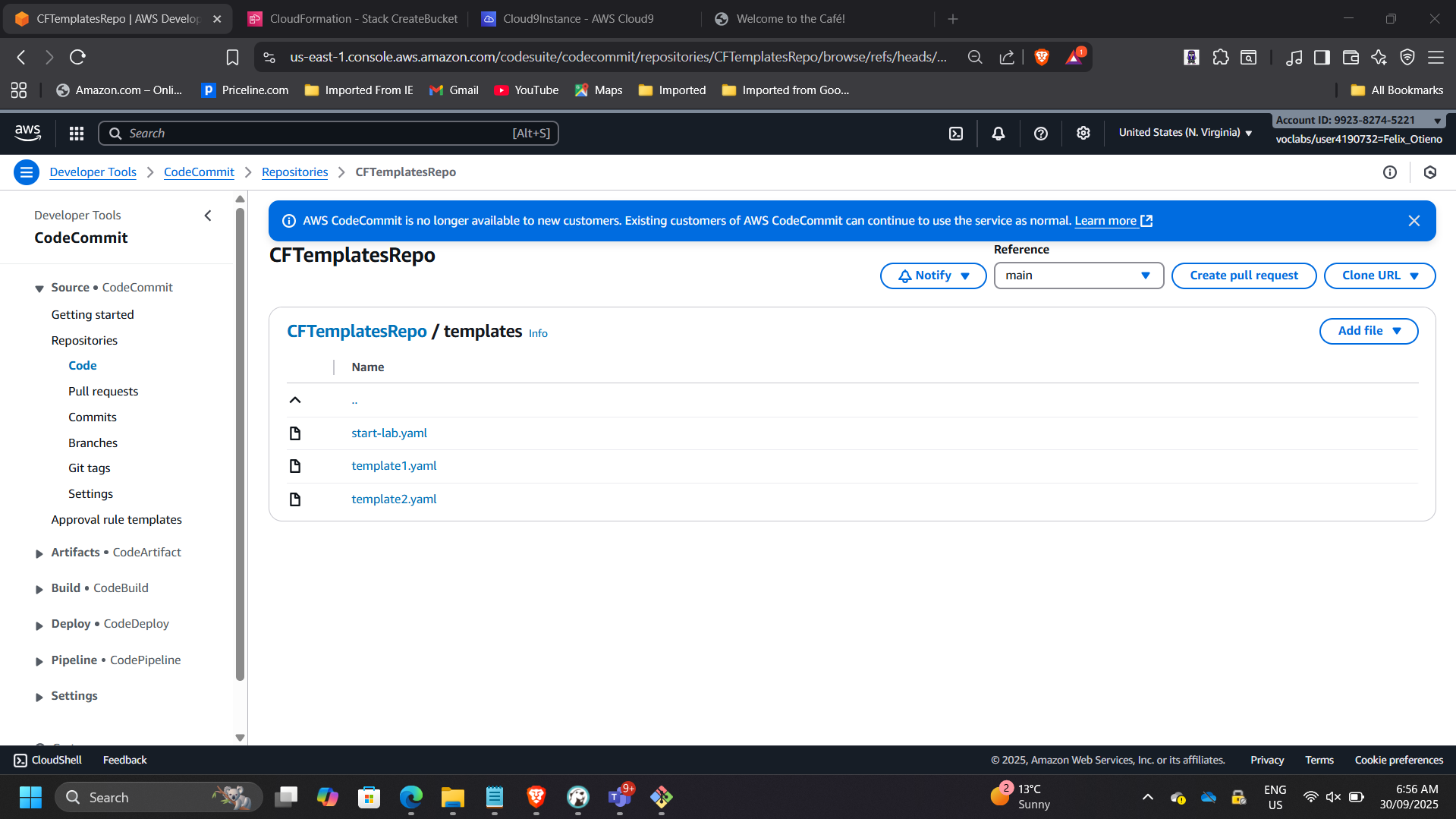The height and width of the screenshot is (819, 1456).
Task: Open the main branch Reference dropdown
Action: [x=1077, y=275]
